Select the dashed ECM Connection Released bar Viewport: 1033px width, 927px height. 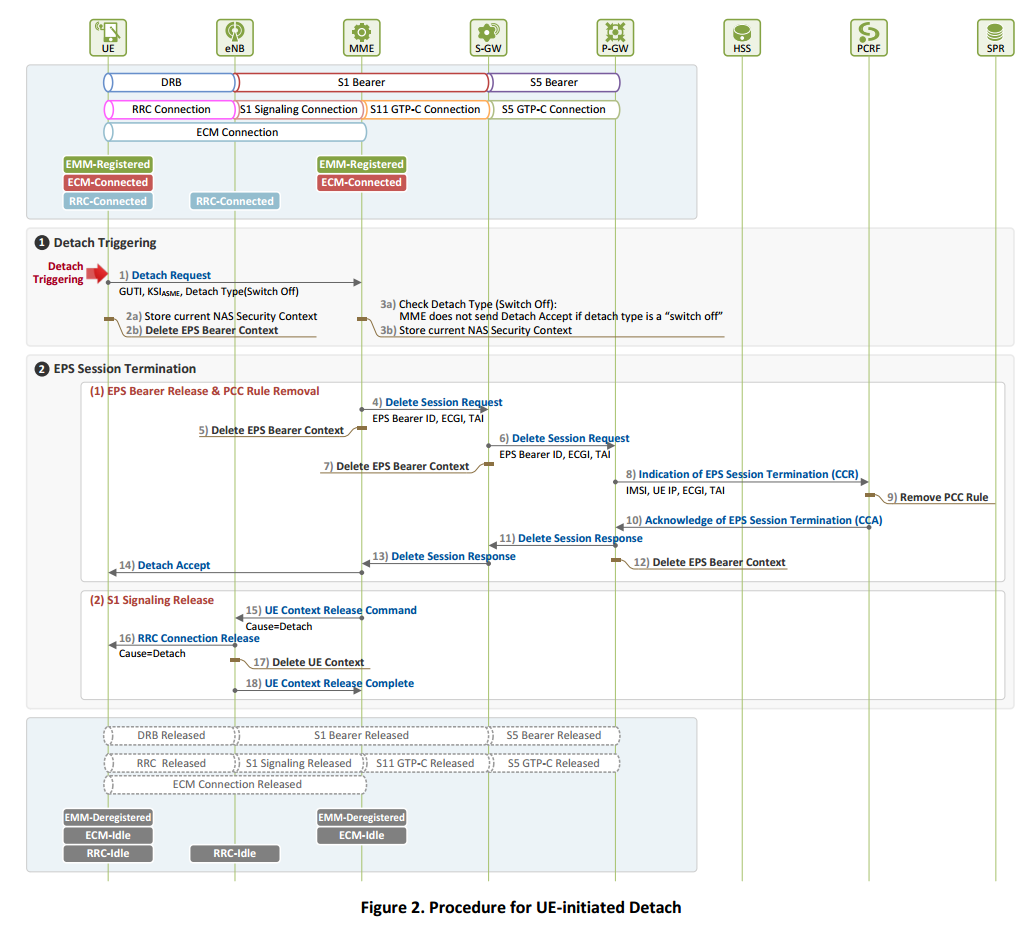click(235, 785)
